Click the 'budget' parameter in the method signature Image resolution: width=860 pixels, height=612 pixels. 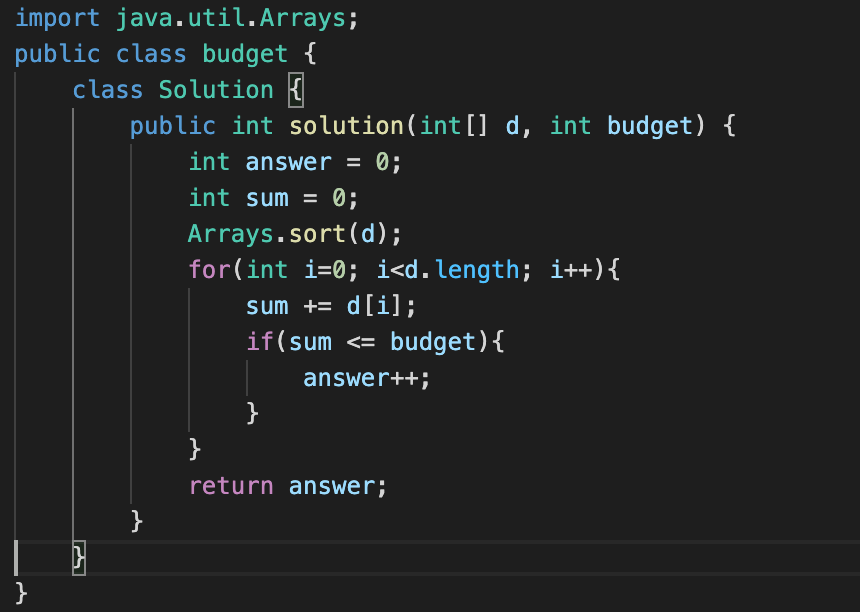pyautogui.click(x=650, y=126)
